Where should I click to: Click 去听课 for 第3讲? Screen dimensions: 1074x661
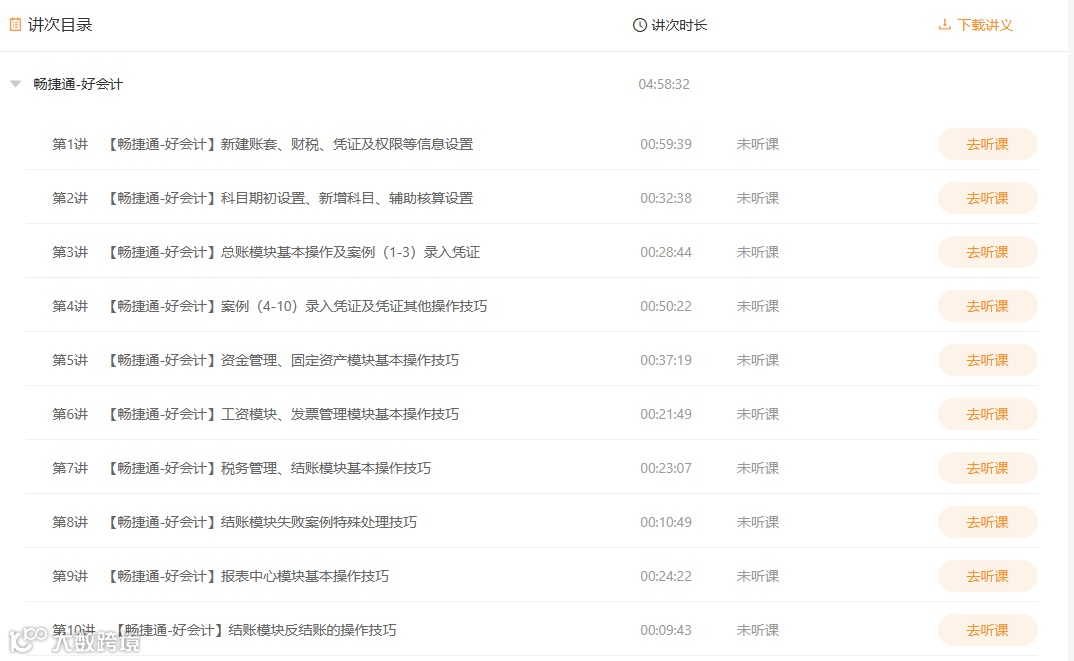pos(988,252)
